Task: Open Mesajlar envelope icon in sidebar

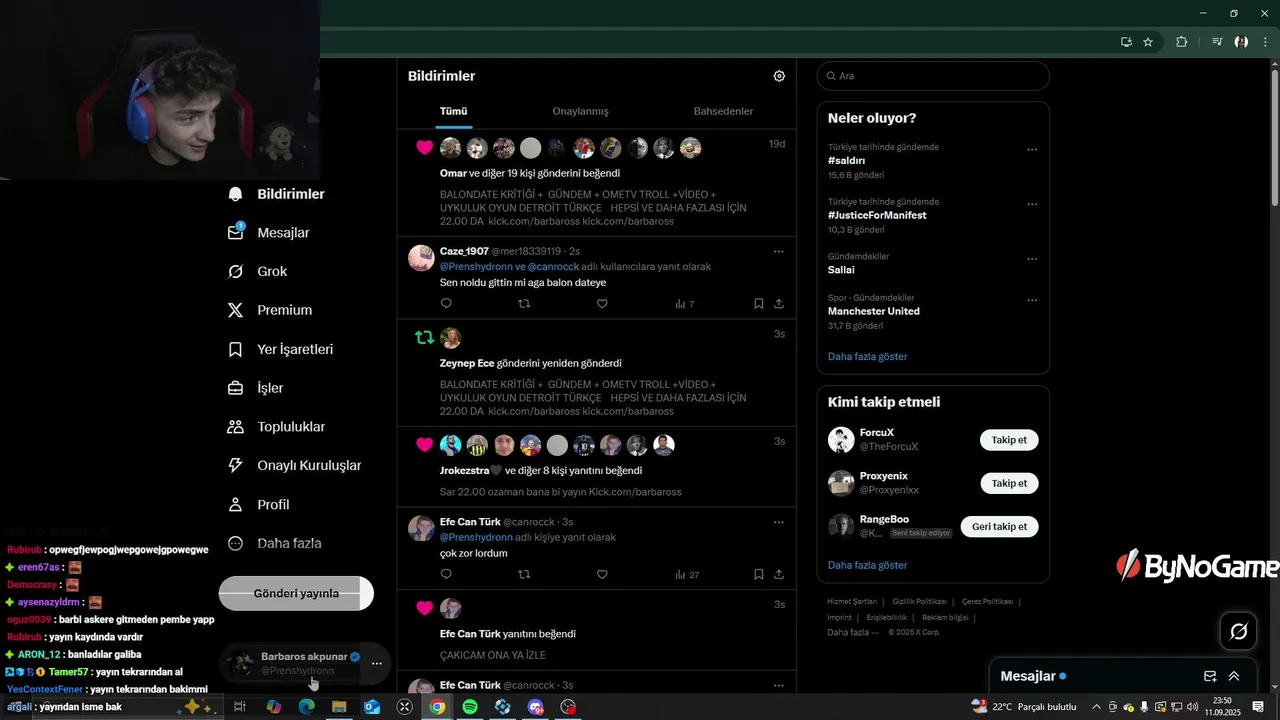Action: pyautogui.click(x=235, y=232)
